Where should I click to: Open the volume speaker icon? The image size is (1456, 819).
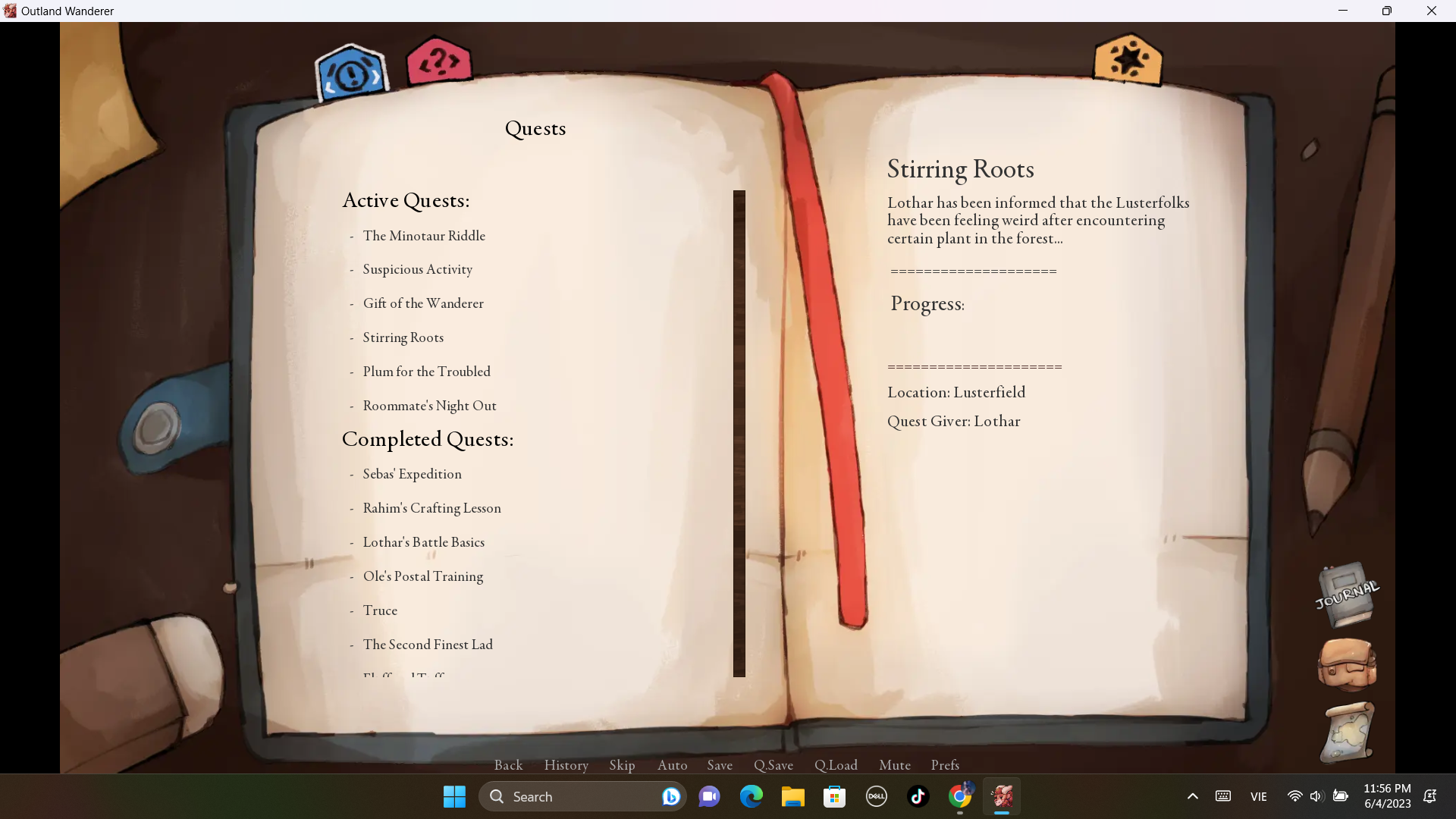click(x=1316, y=796)
